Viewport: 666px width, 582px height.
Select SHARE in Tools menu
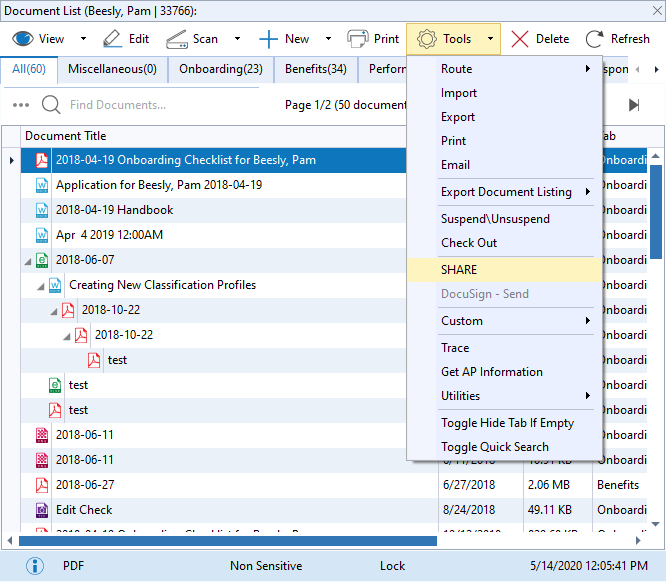[x=505, y=270]
